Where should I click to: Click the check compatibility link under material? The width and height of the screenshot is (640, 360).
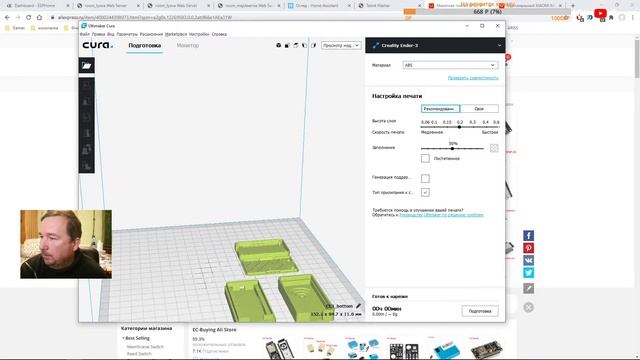pos(473,78)
